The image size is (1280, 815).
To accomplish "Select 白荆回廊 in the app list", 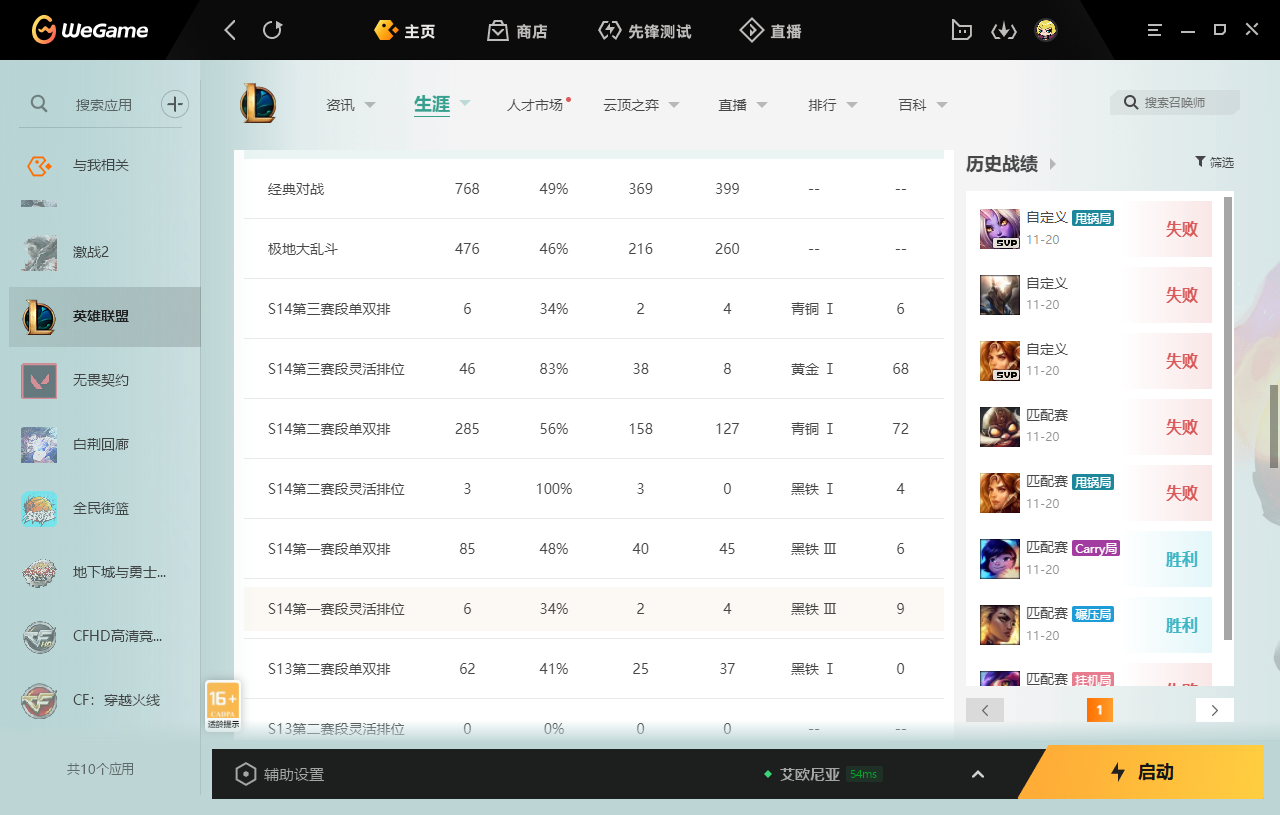I will point(105,444).
